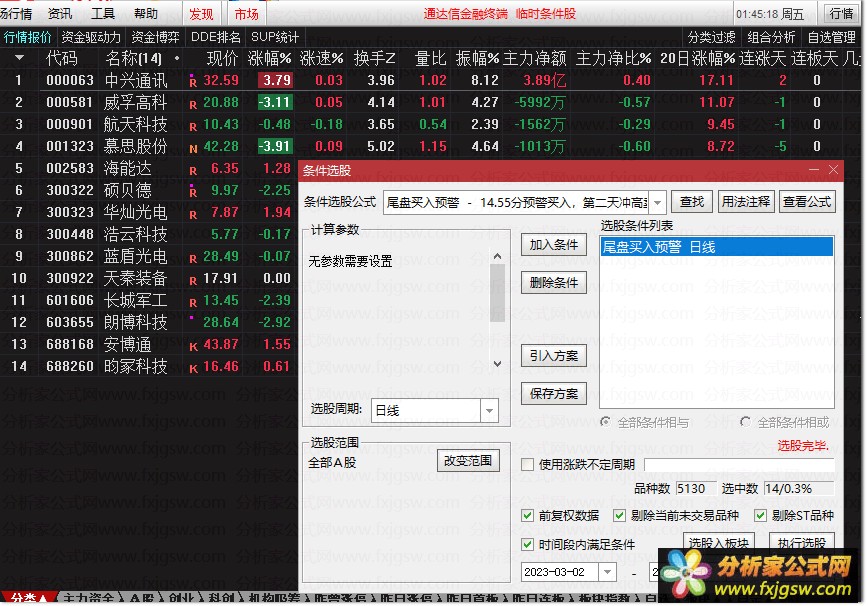The image size is (868, 606).
Task: Select the 威孚高科 stock row
Action: [x=429, y=102]
